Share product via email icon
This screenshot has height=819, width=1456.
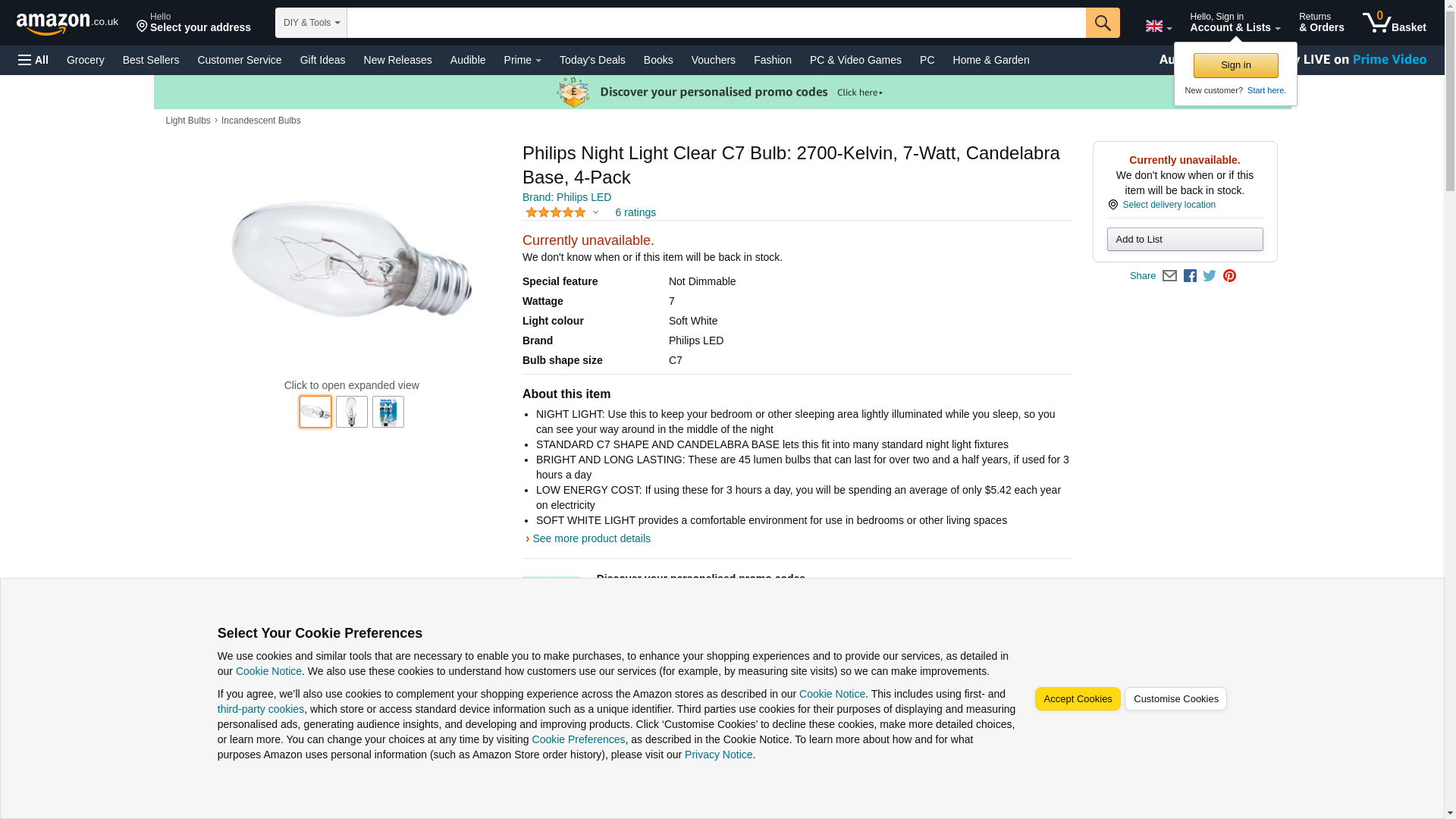point(1169,276)
